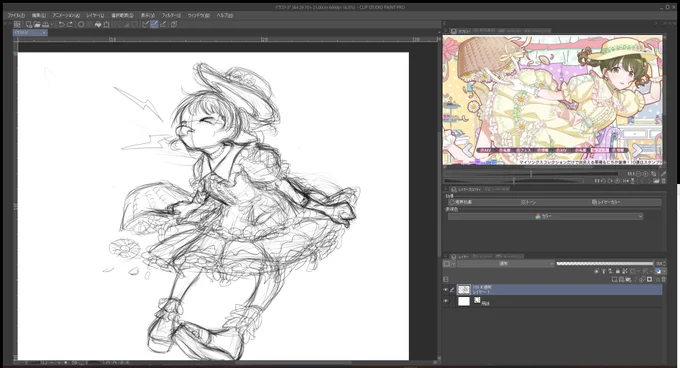Hide レイヤー1 using its eye icon

tap(446, 290)
